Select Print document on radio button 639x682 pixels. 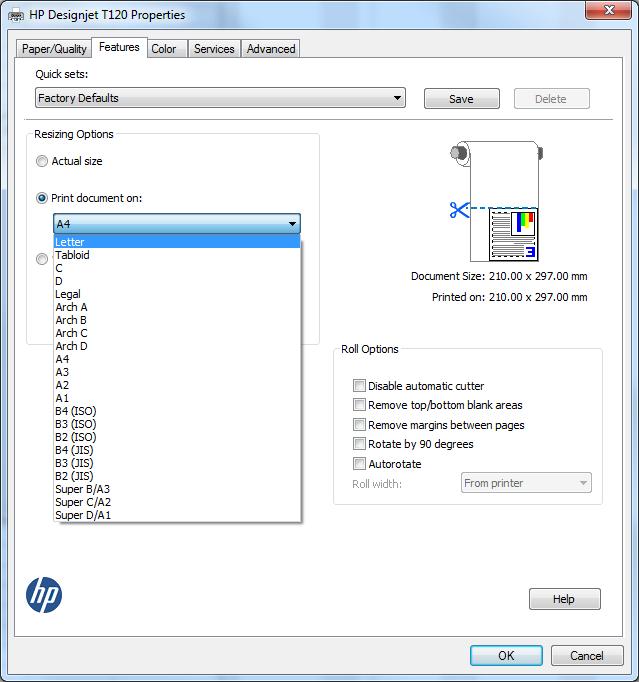pyautogui.click(x=42, y=198)
